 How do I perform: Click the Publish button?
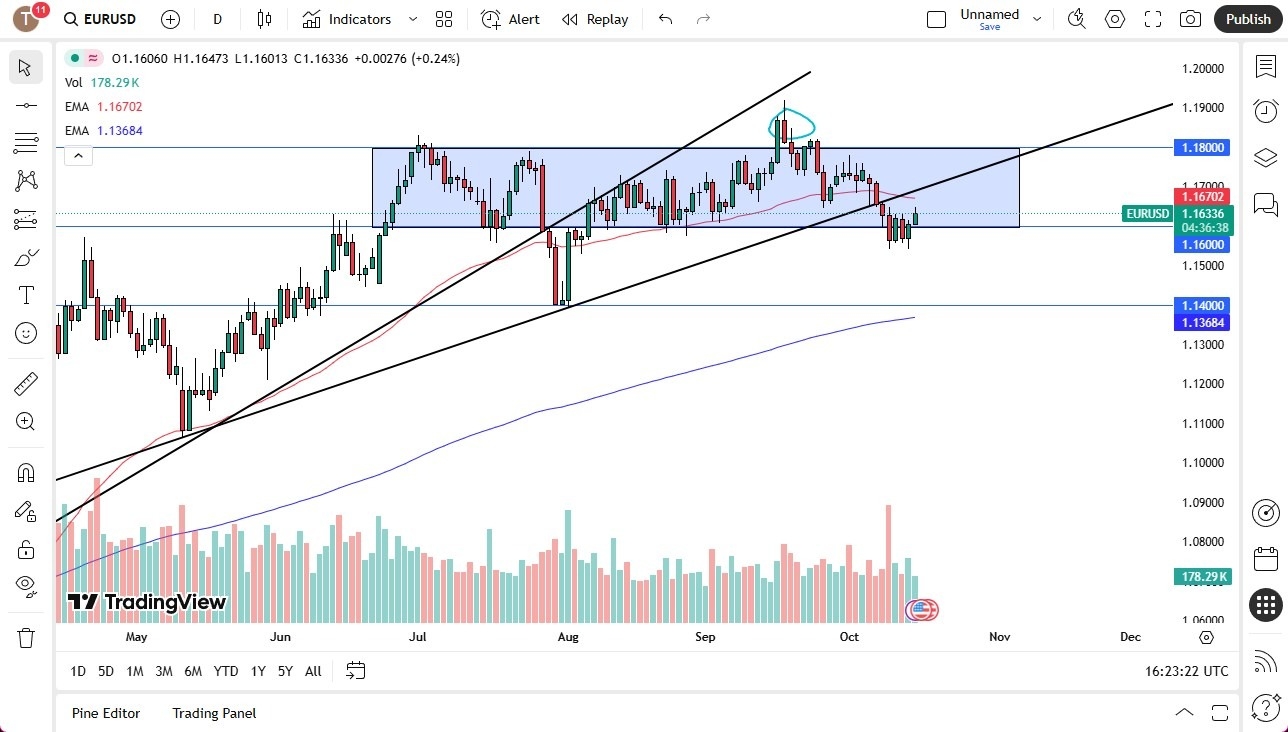point(1247,19)
